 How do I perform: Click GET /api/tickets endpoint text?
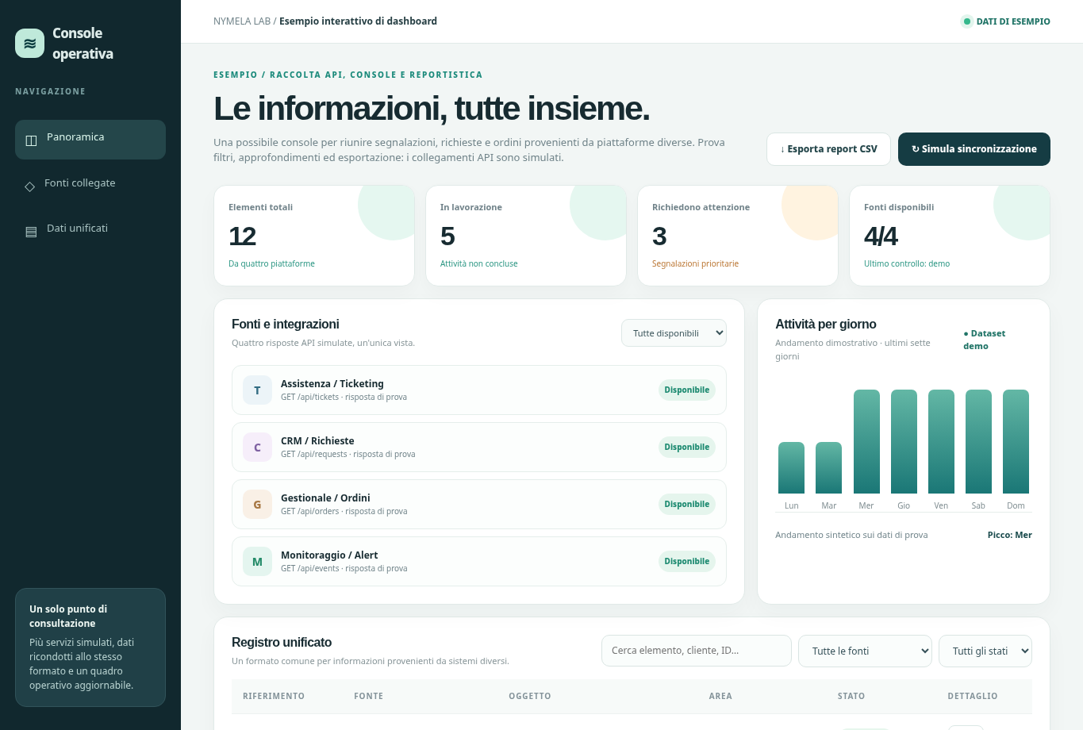coord(344,397)
